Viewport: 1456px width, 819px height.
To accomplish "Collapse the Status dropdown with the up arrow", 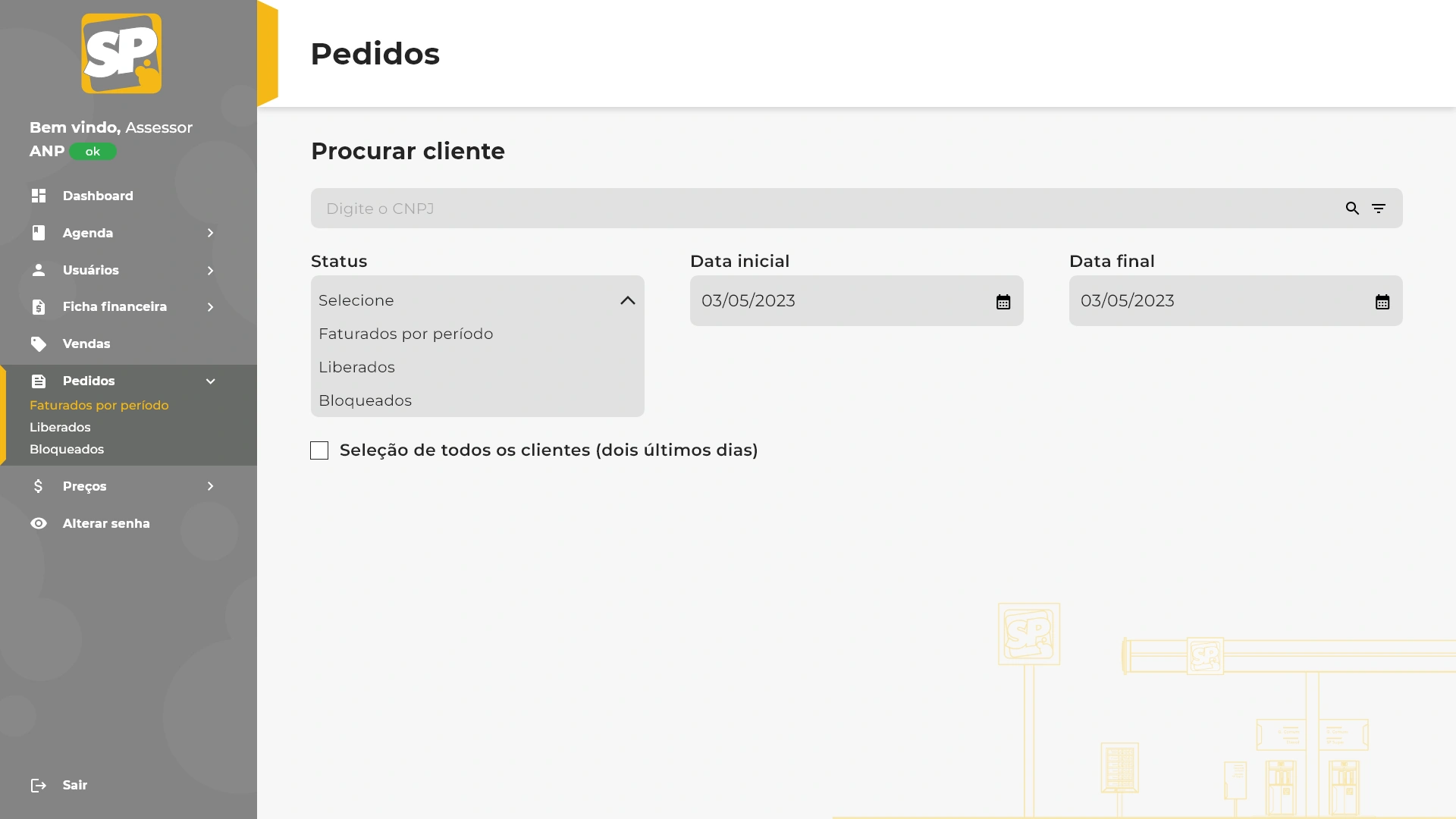I will click(x=628, y=301).
